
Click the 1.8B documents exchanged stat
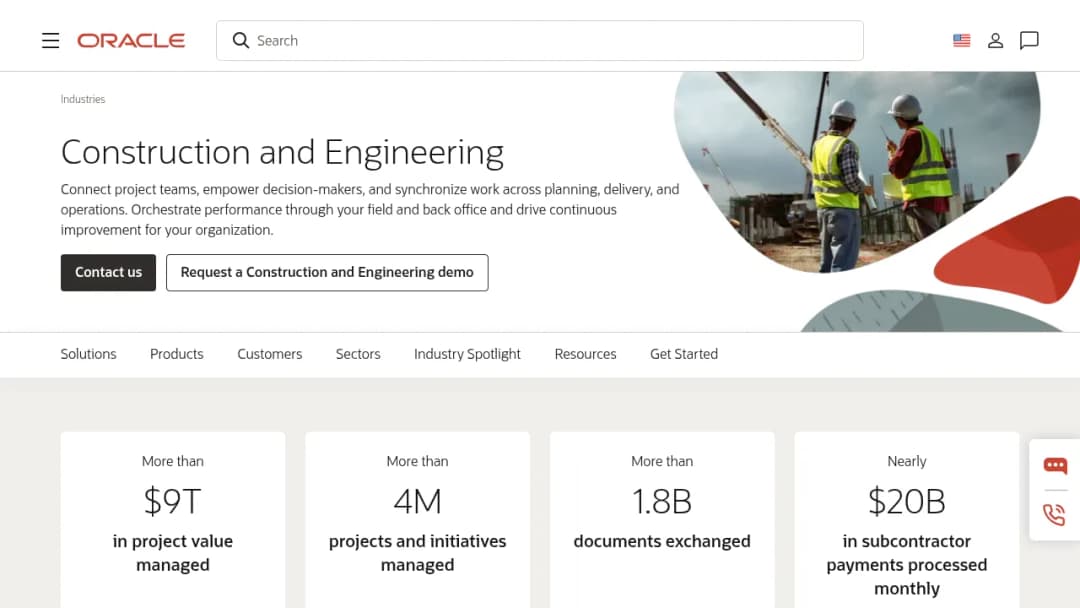point(662,501)
